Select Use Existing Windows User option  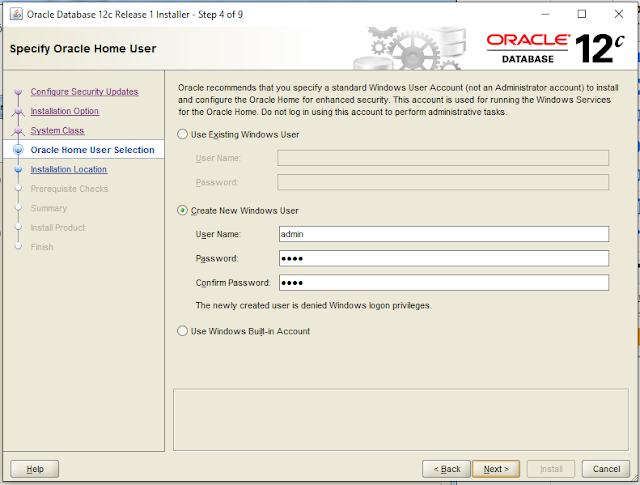(x=182, y=134)
